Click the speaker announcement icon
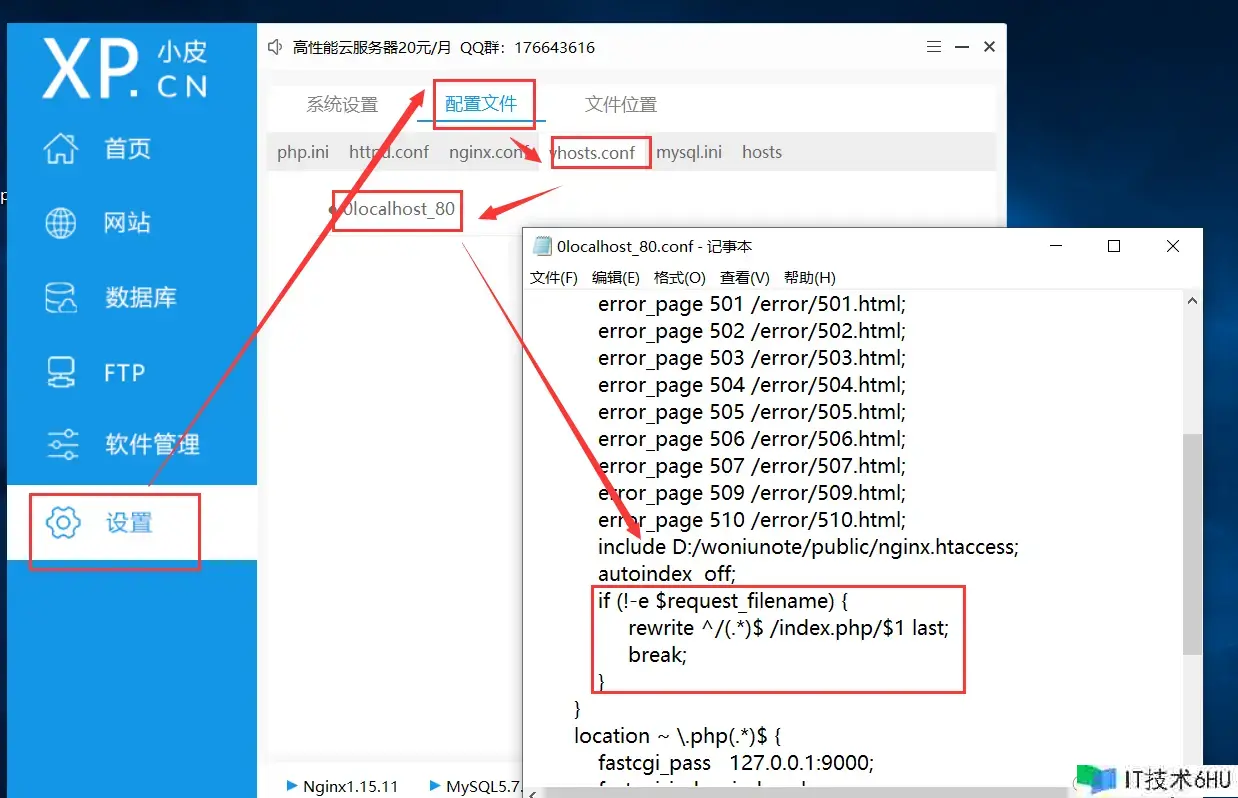This screenshot has width=1238, height=798. coord(276,47)
